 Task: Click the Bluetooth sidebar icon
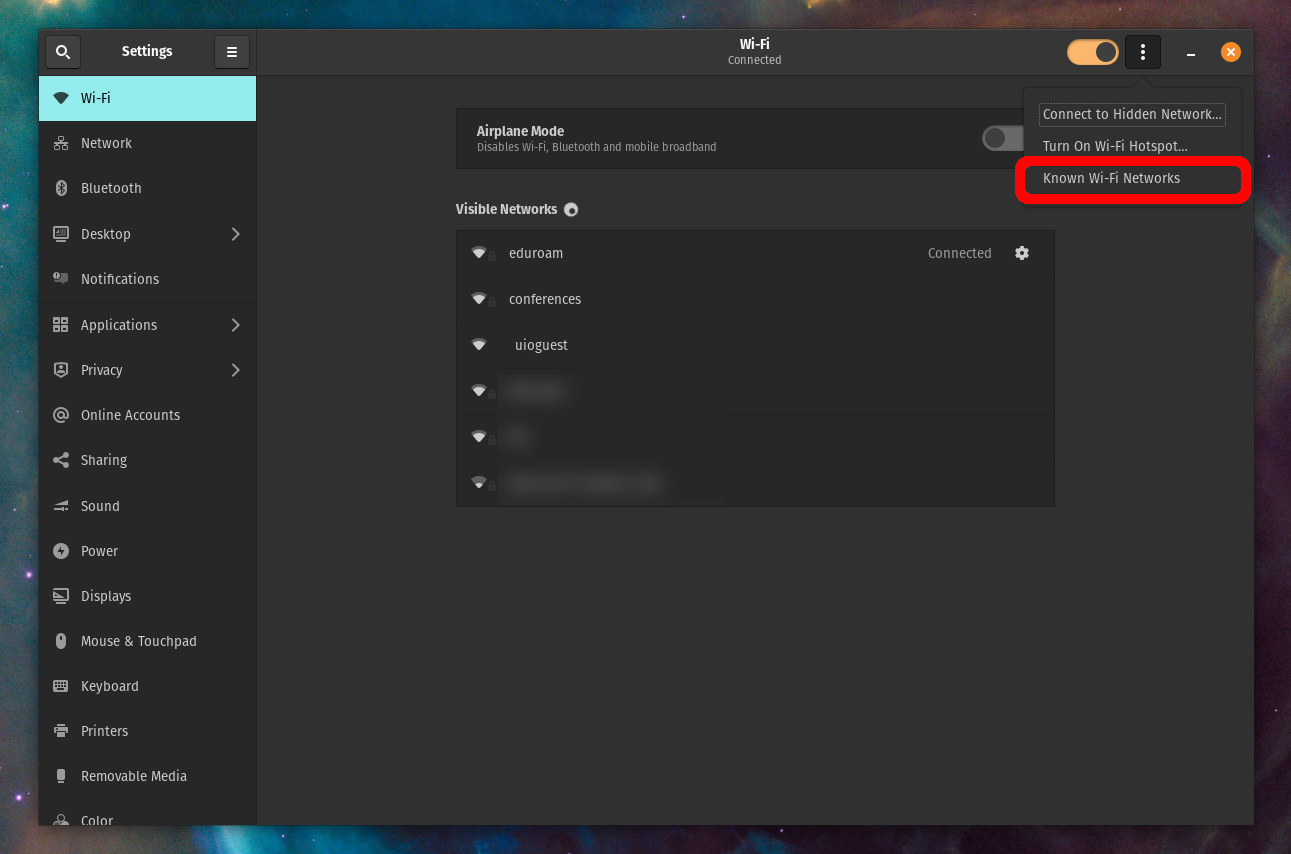click(61, 188)
